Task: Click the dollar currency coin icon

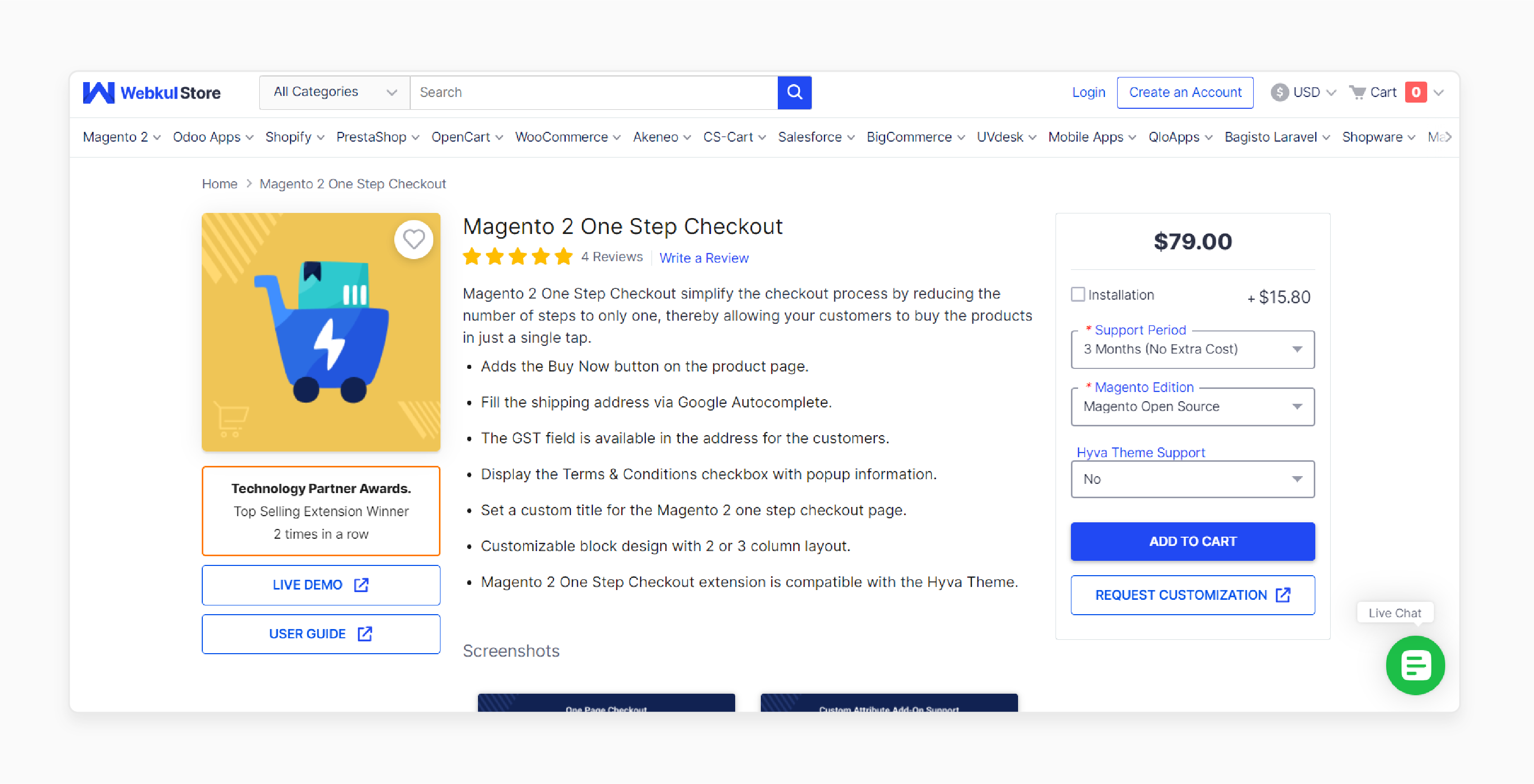Action: point(1279,92)
